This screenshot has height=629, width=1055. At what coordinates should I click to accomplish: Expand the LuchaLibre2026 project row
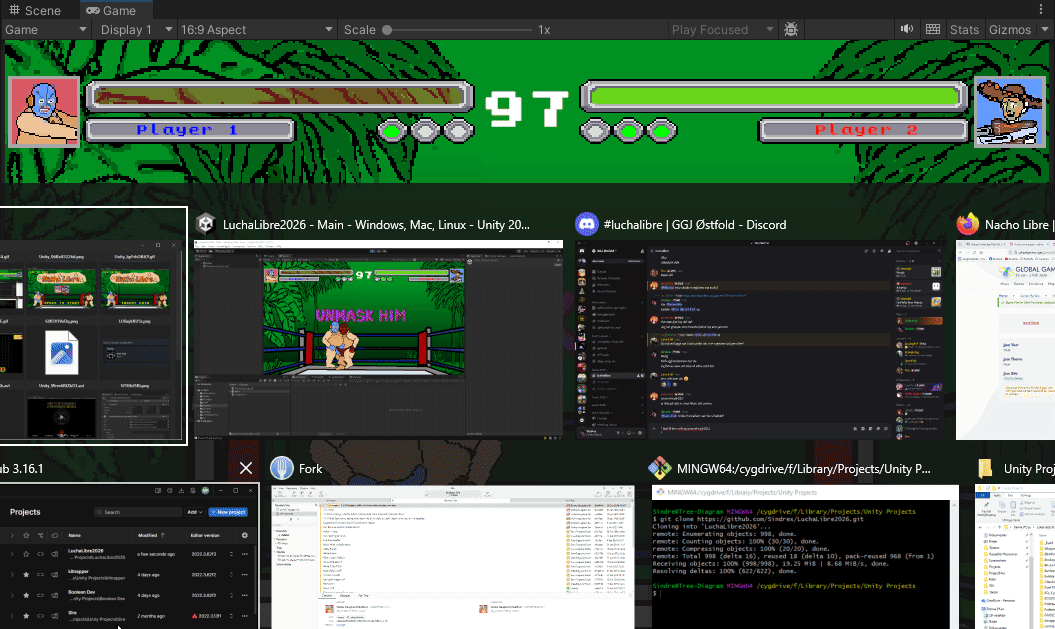pyautogui.click(x=11, y=554)
